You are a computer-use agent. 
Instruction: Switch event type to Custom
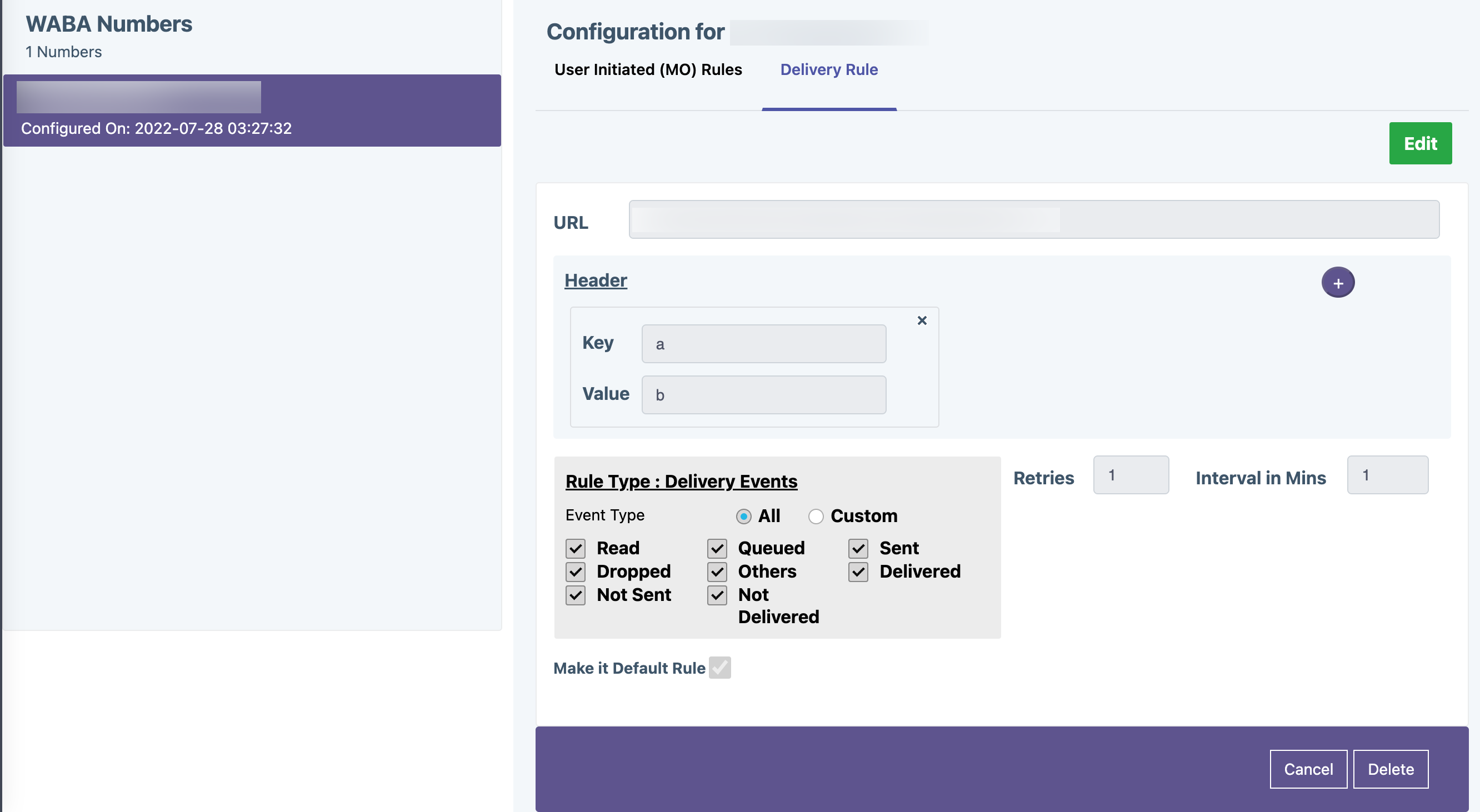[816, 517]
